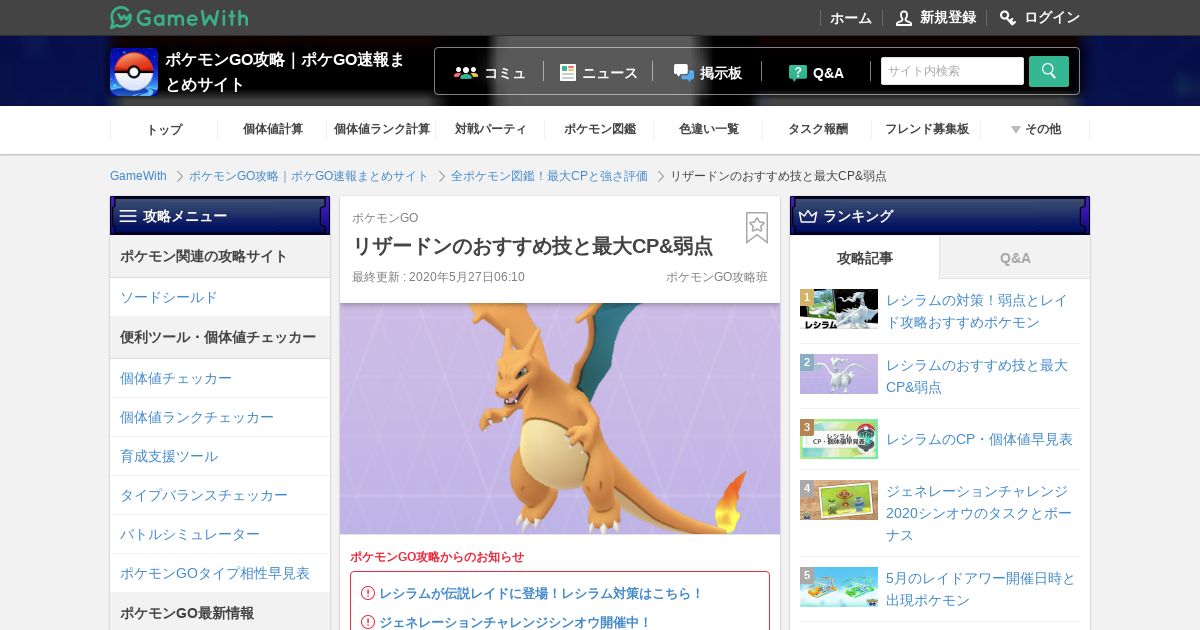Click the Charizard article image
Image resolution: width=1200 pixels, height=630 pixels.
[x=560, y=418]
